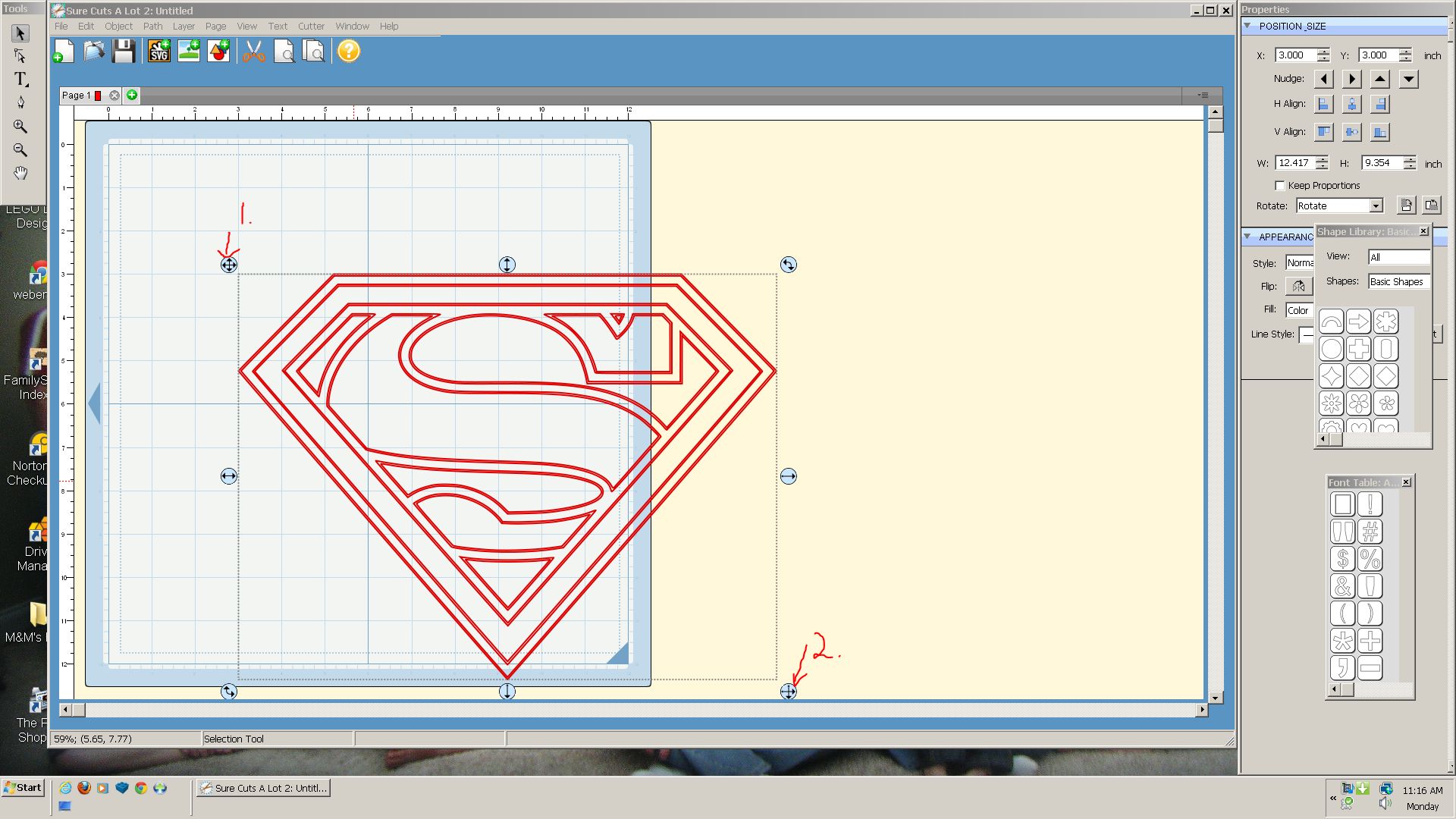Select the arrow Selection tool
The height and width of the screenshot is (819, 1456).
tap(20, 33)
